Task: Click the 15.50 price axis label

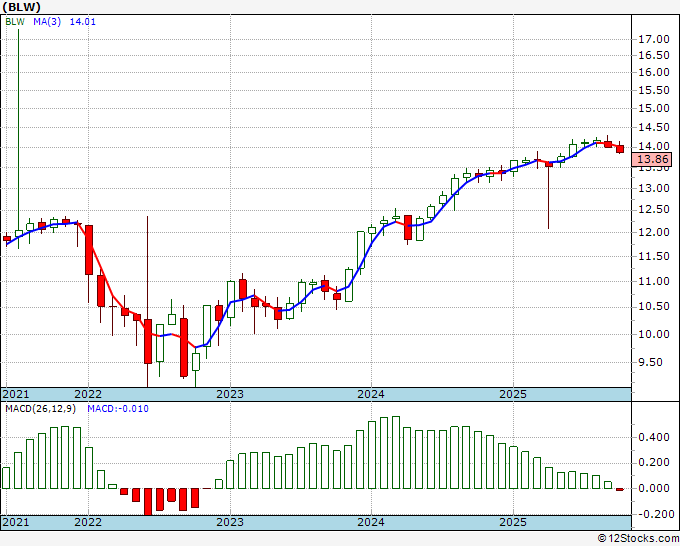Action: click(654, 90)
